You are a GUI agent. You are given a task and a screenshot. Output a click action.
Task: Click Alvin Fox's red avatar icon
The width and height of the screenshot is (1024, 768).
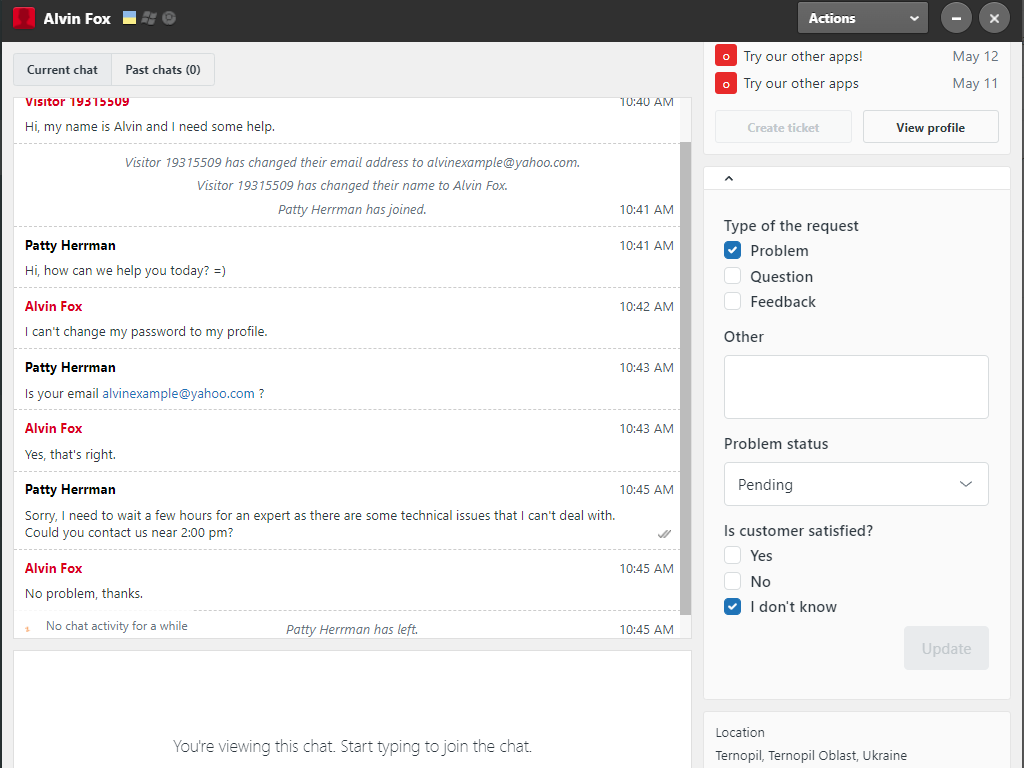point(24,18)
